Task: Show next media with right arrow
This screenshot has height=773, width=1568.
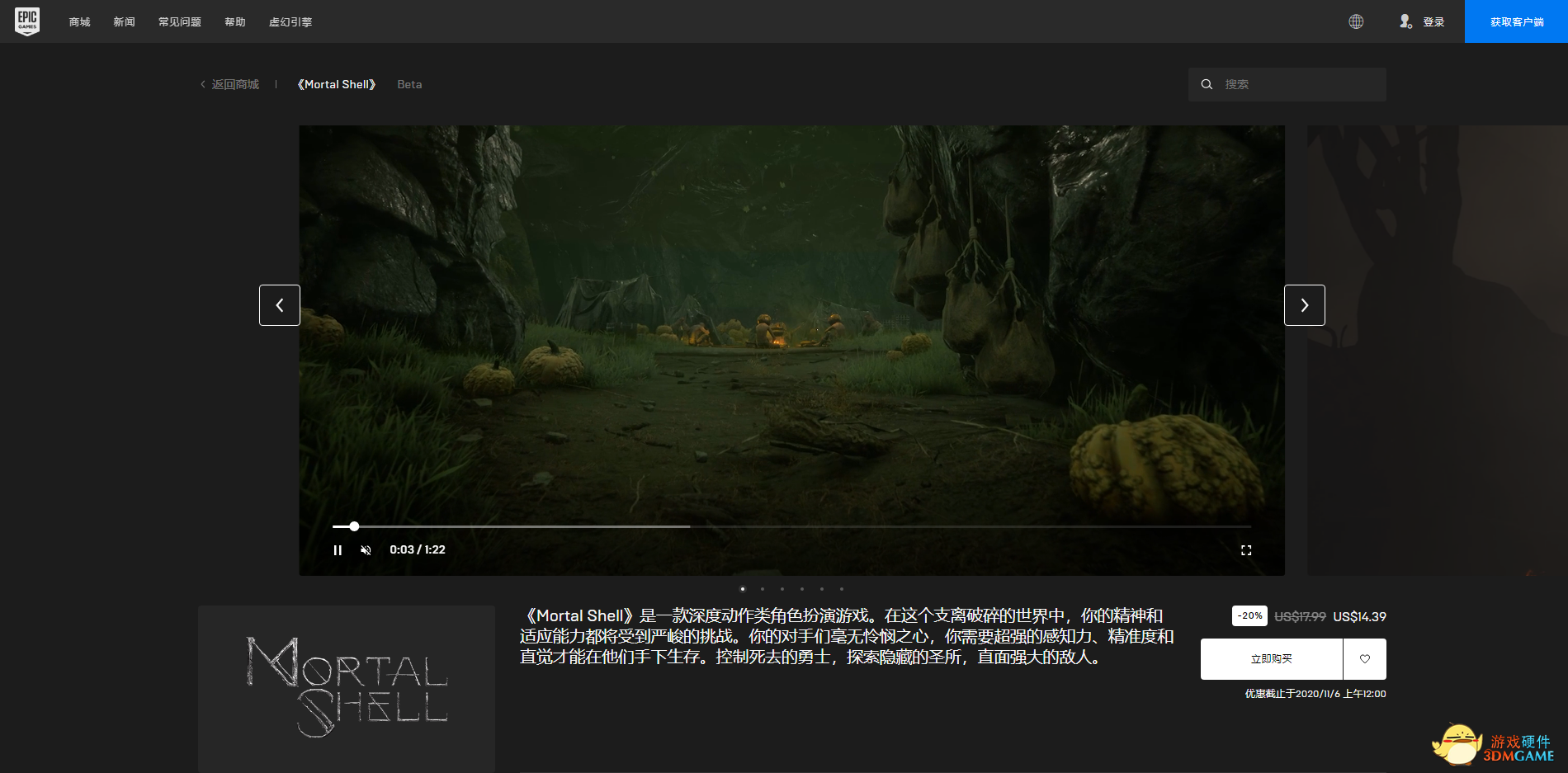Action: 1305,305
